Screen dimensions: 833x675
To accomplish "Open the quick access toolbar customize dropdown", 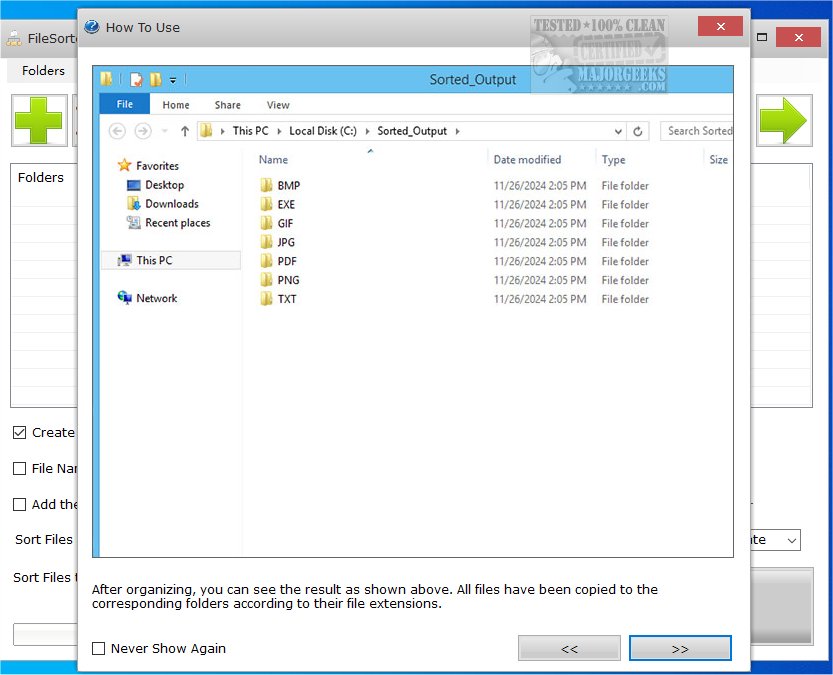I will coord(173,80).
